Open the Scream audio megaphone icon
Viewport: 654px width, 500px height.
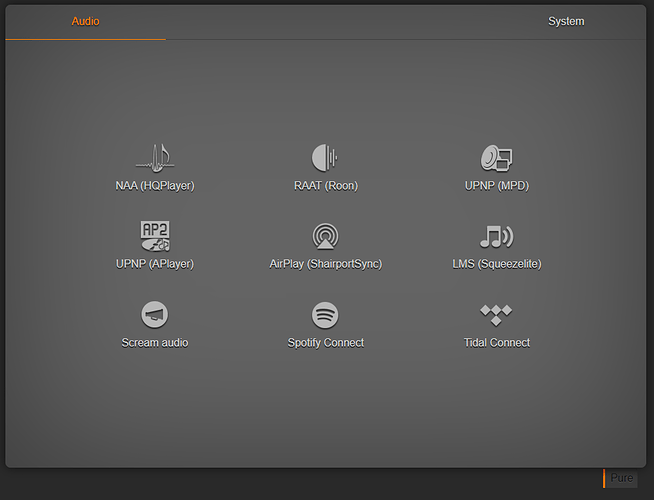tap(155, 314)
